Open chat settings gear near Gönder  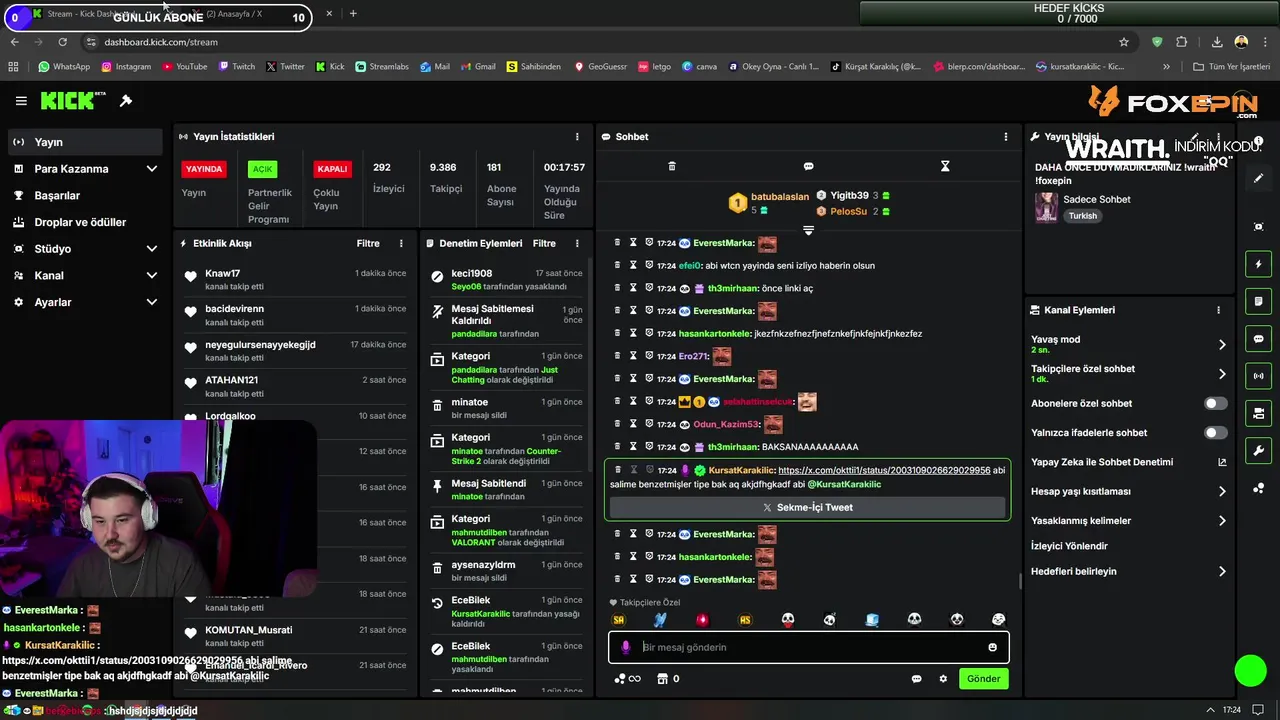click(x=943, y=679)
